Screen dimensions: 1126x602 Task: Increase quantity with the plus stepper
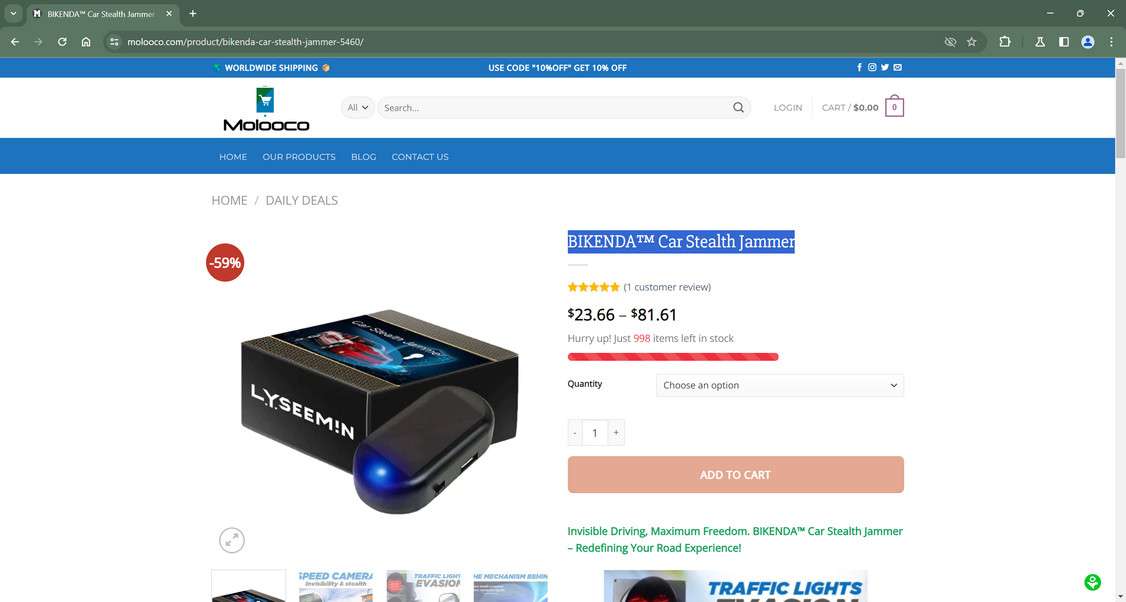pos(616,432)
